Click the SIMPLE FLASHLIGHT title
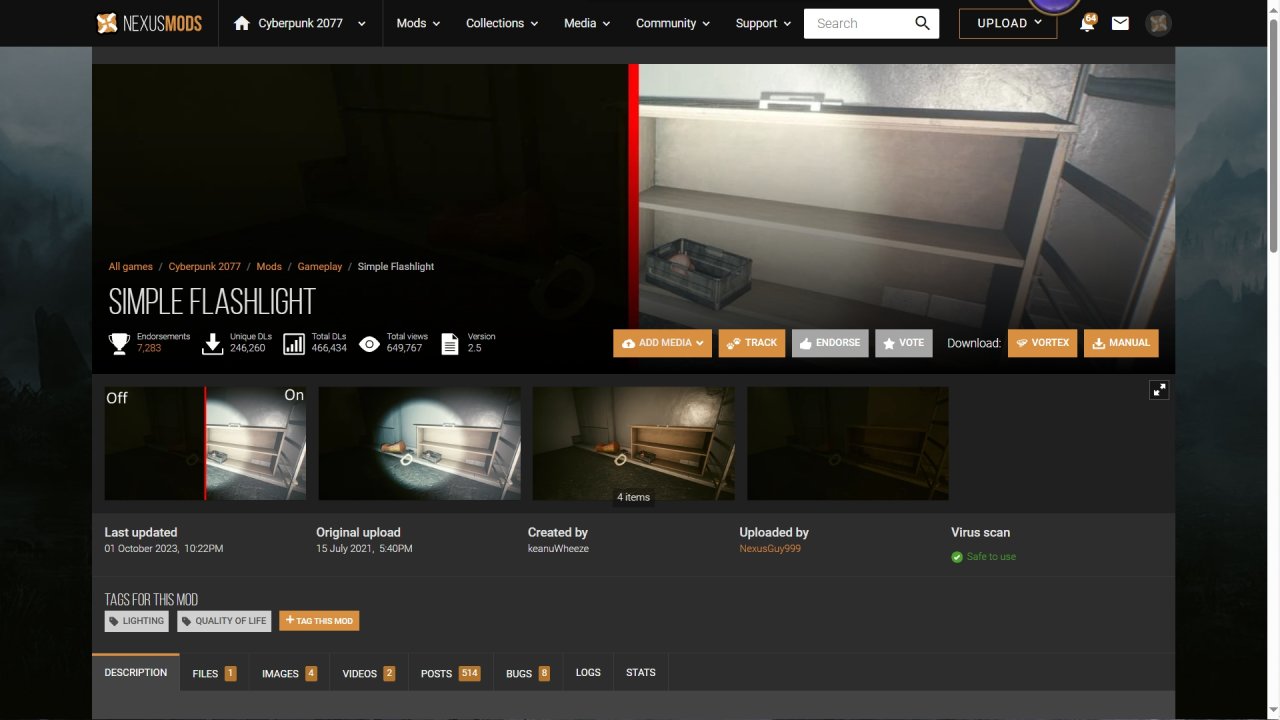Image resolution: width=1280 pixels, height=720 pixels. (212, 302)
